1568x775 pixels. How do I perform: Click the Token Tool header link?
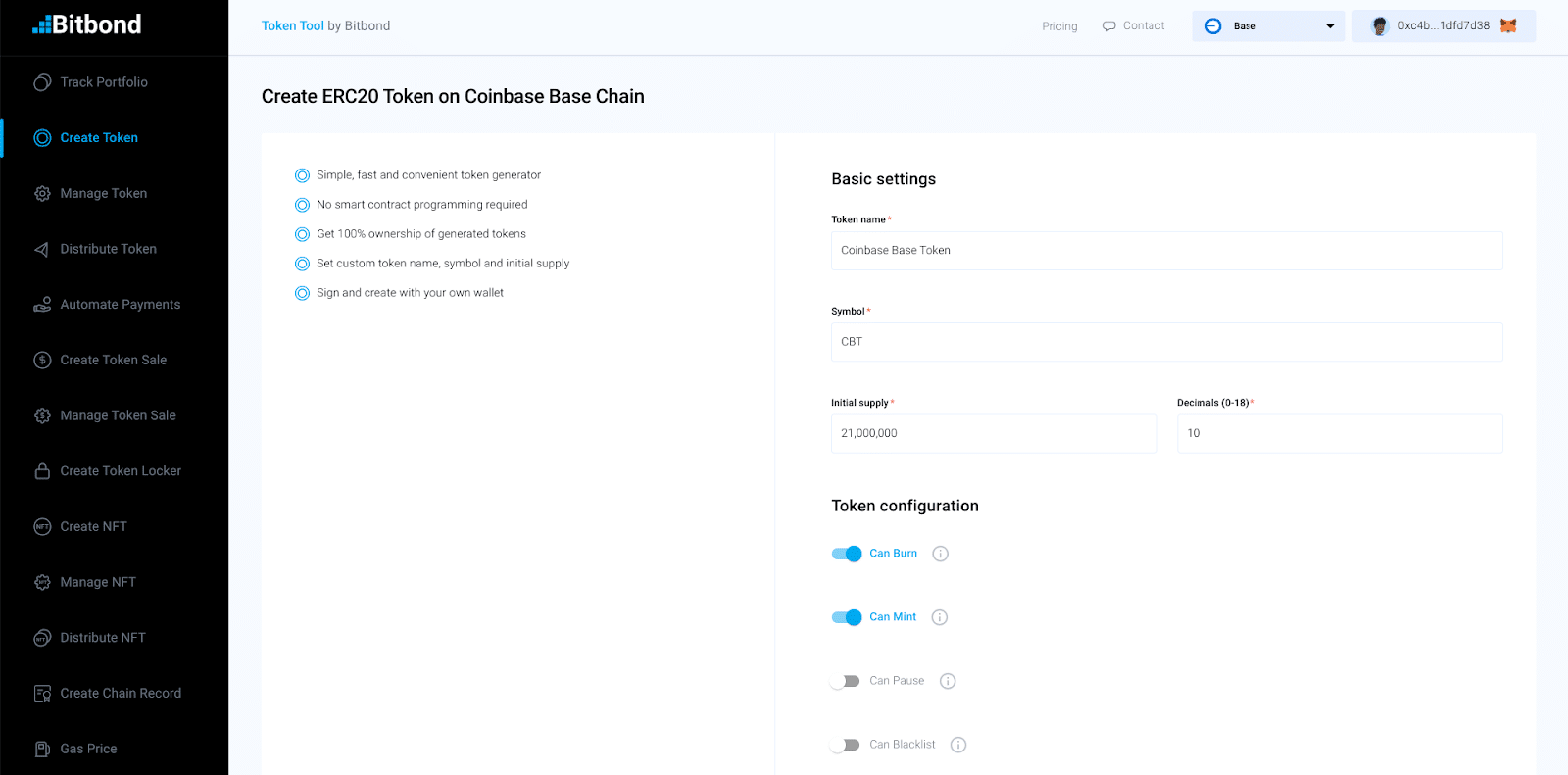click(292, 26)
